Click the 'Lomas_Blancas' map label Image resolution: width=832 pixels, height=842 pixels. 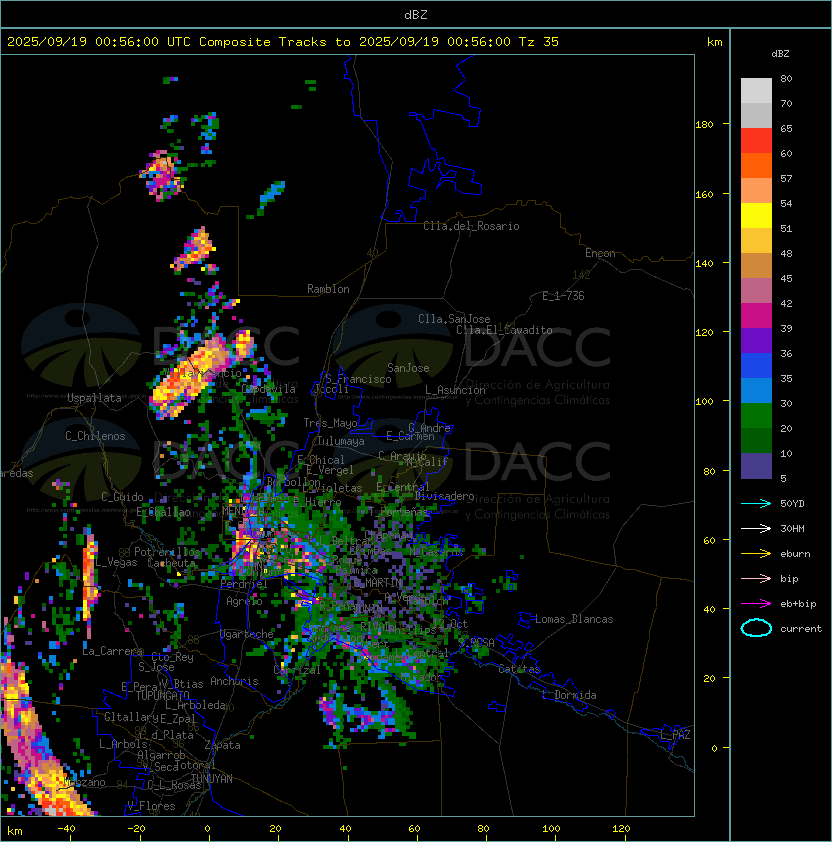[574, 619]
